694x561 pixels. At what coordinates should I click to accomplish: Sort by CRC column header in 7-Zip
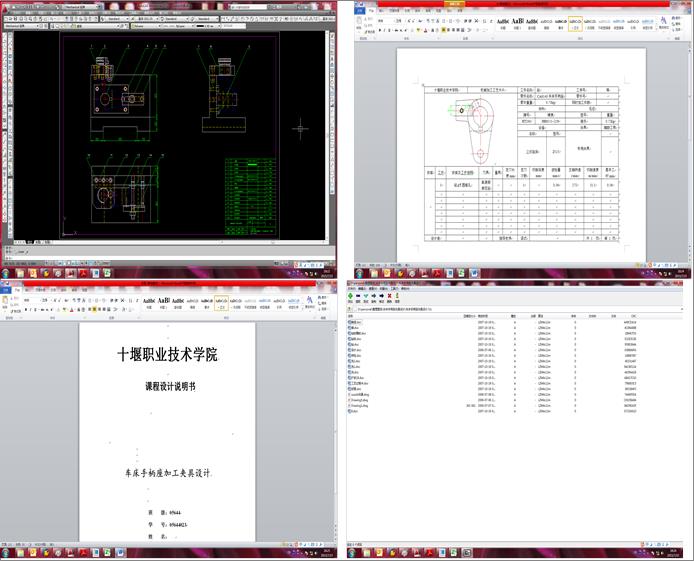coord(634,316)
